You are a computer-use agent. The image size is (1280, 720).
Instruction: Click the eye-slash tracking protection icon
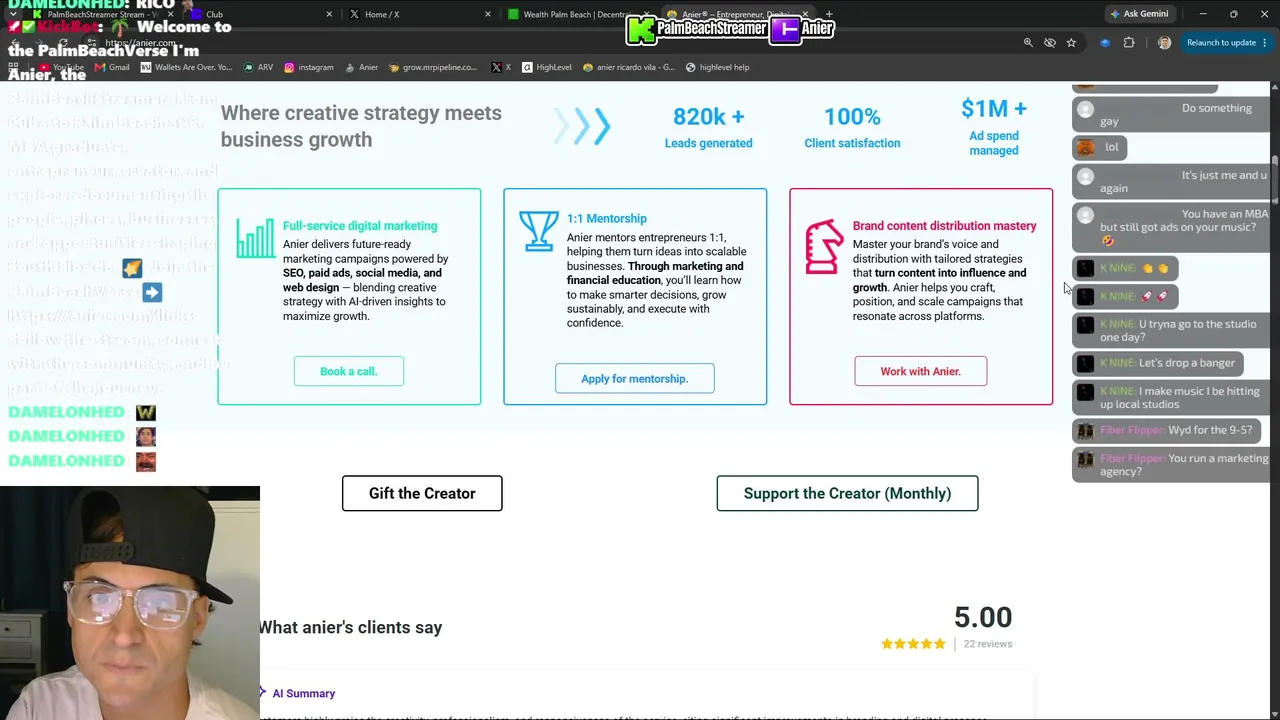tap(1050, 43)
